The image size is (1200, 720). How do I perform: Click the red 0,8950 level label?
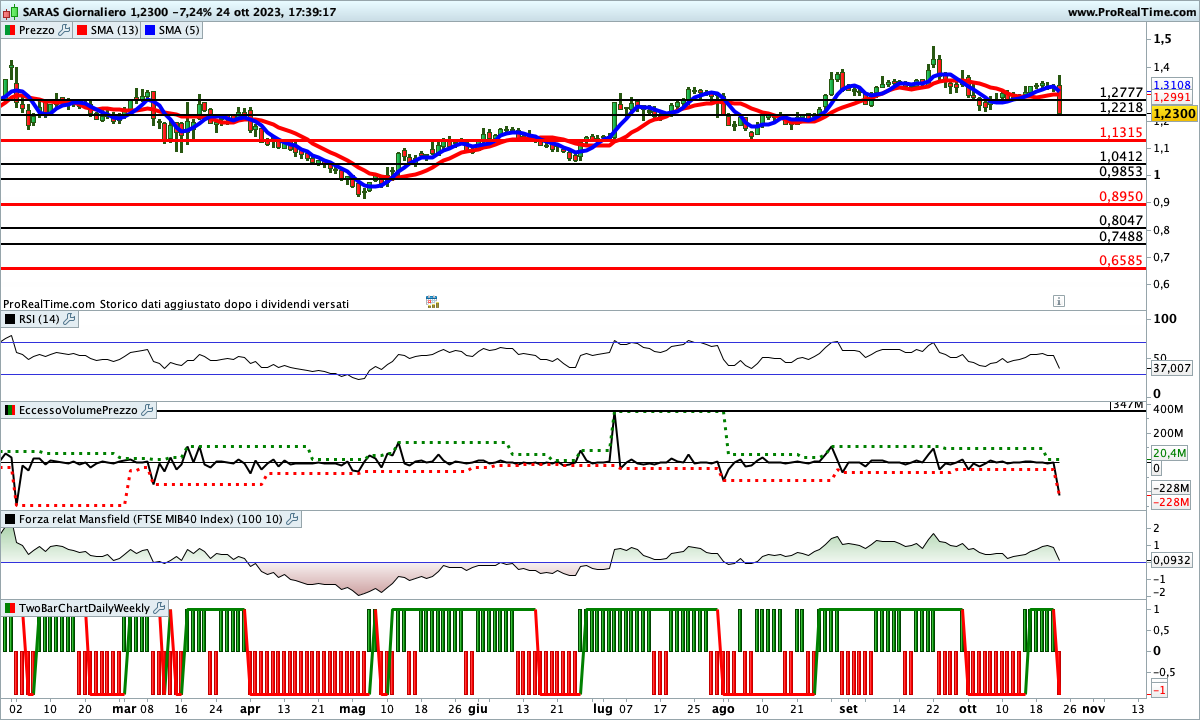coord(1121,197)
